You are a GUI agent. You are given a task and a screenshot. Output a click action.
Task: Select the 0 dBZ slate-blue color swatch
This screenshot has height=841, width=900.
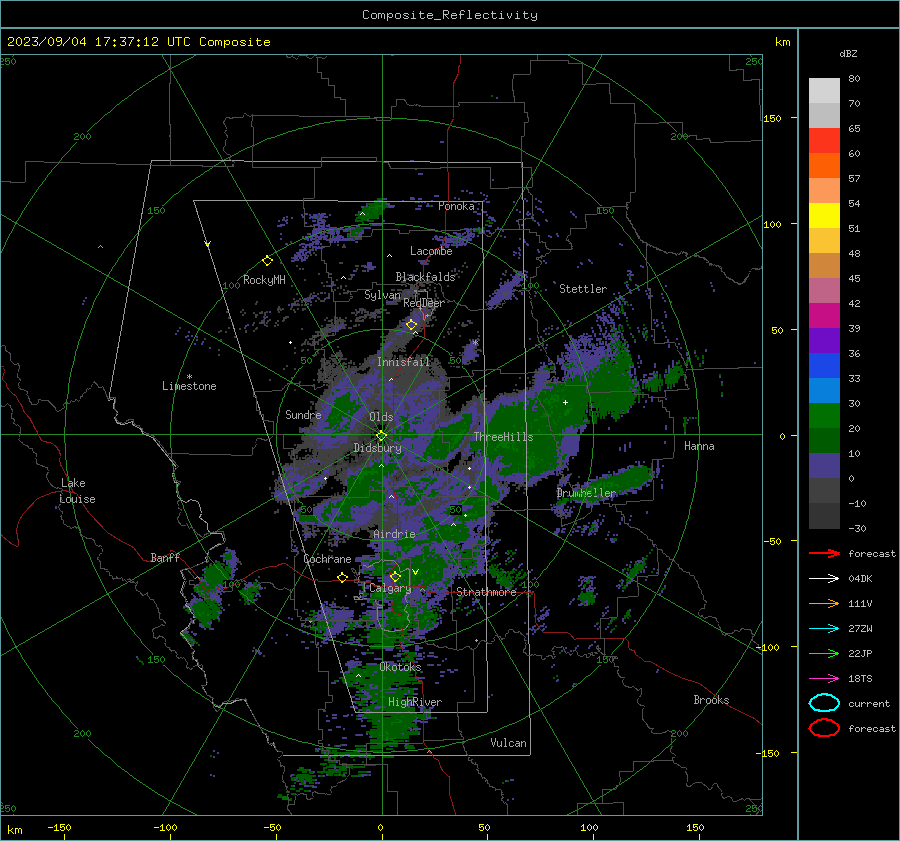(x=824, y=466)
